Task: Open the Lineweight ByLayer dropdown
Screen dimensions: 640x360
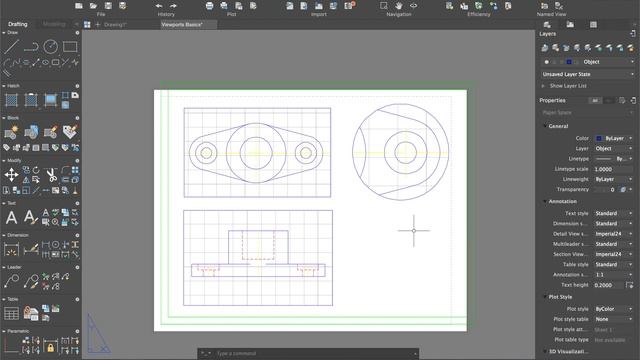Action: pos(614,179)
